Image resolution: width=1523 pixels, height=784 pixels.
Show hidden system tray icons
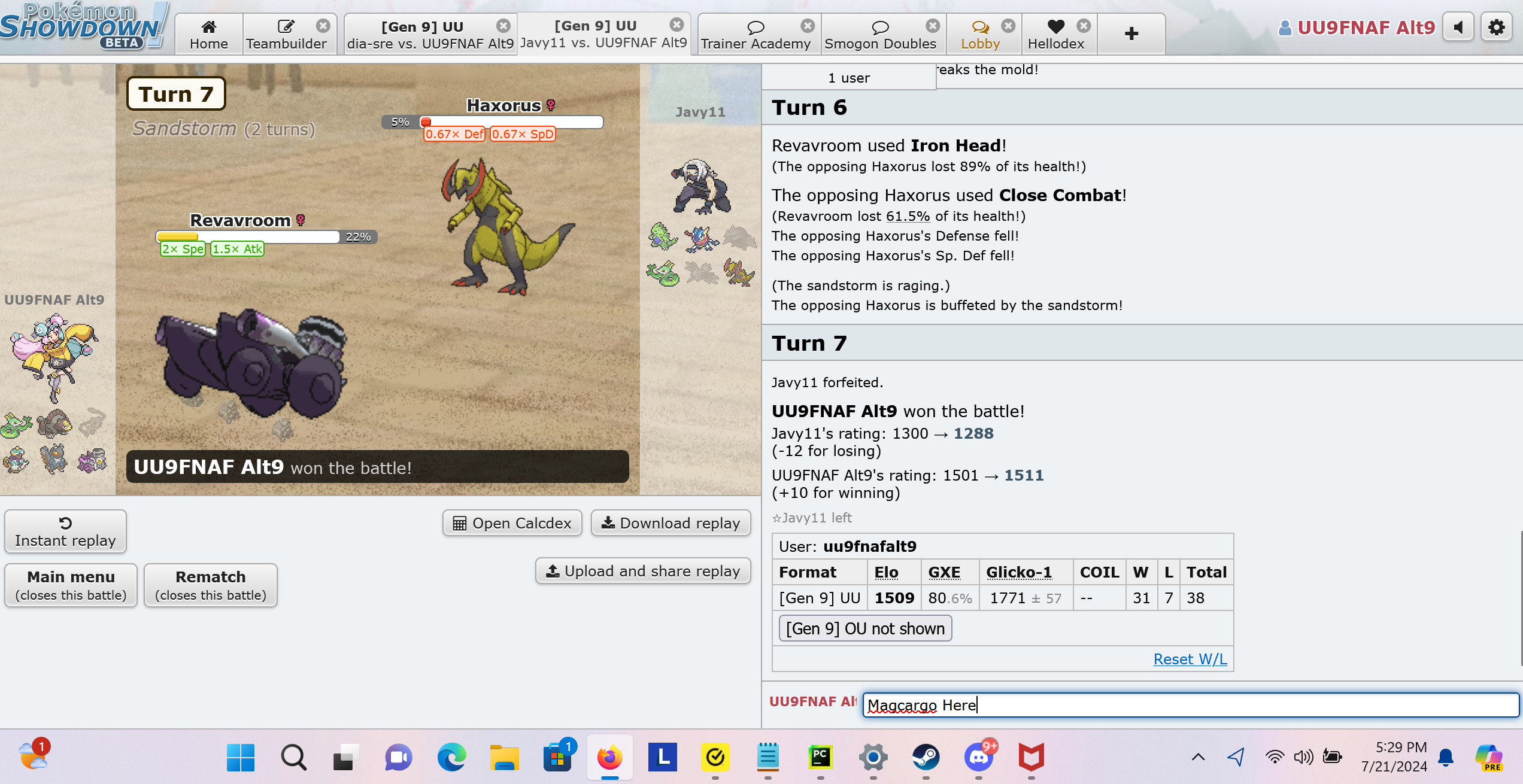point(1198,757)
